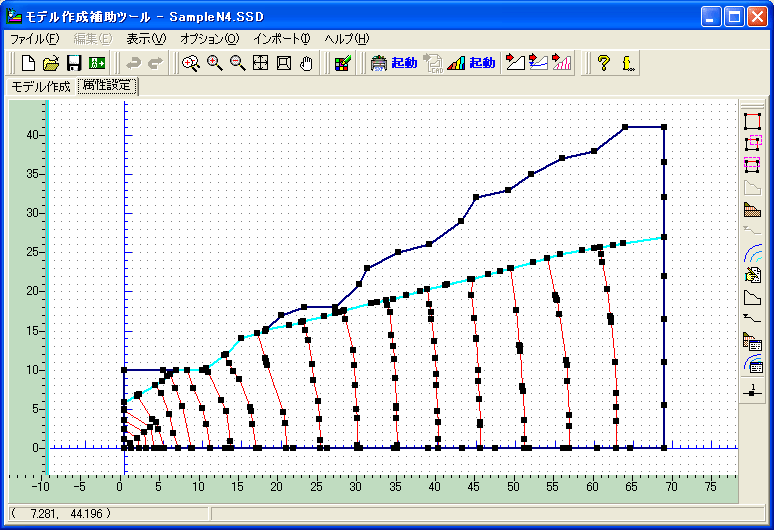This screenshot has height=530, width=774.
Task: Click the first red-arrow terrain import icon
Action: click(515, 63)
